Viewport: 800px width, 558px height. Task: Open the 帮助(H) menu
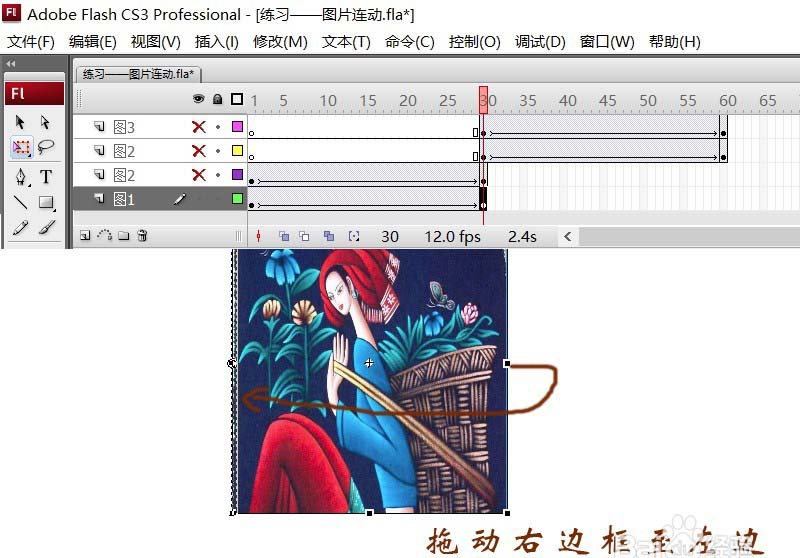point(674,41)
